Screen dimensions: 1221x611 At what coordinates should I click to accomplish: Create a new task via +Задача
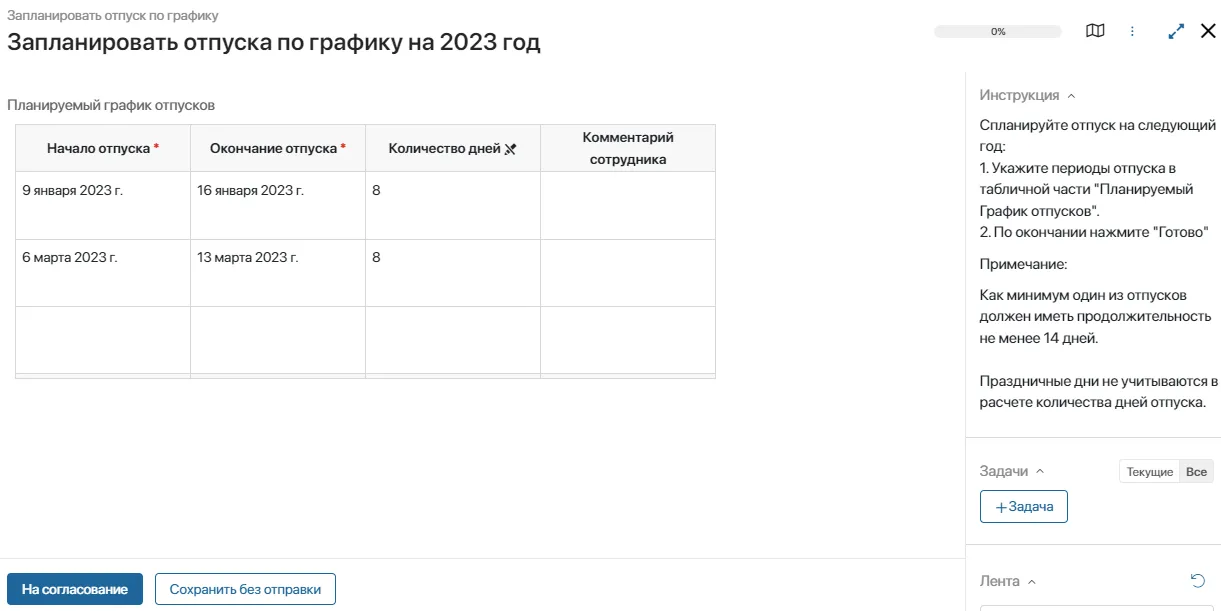click(x=1023, y=506)
